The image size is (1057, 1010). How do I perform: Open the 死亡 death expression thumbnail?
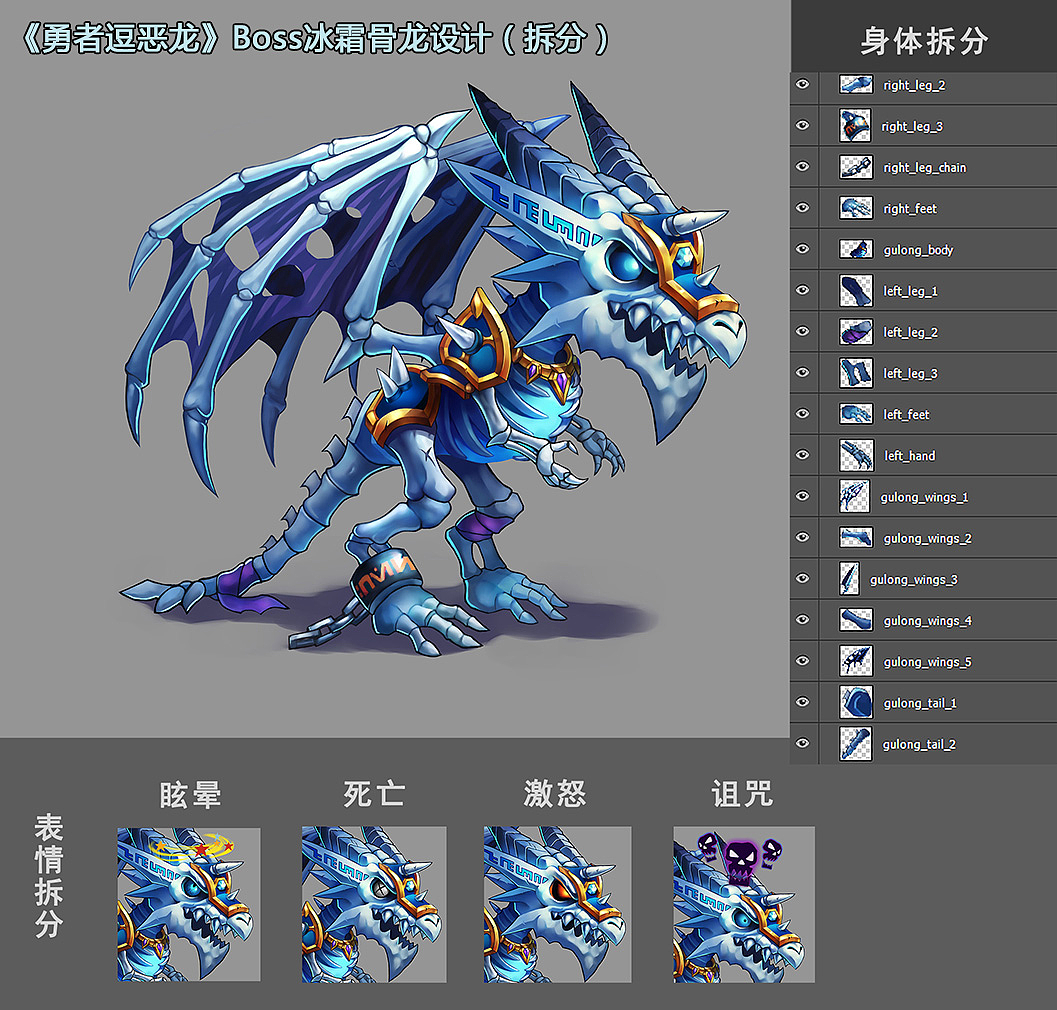pyautogui.click(x=374, y=904)
